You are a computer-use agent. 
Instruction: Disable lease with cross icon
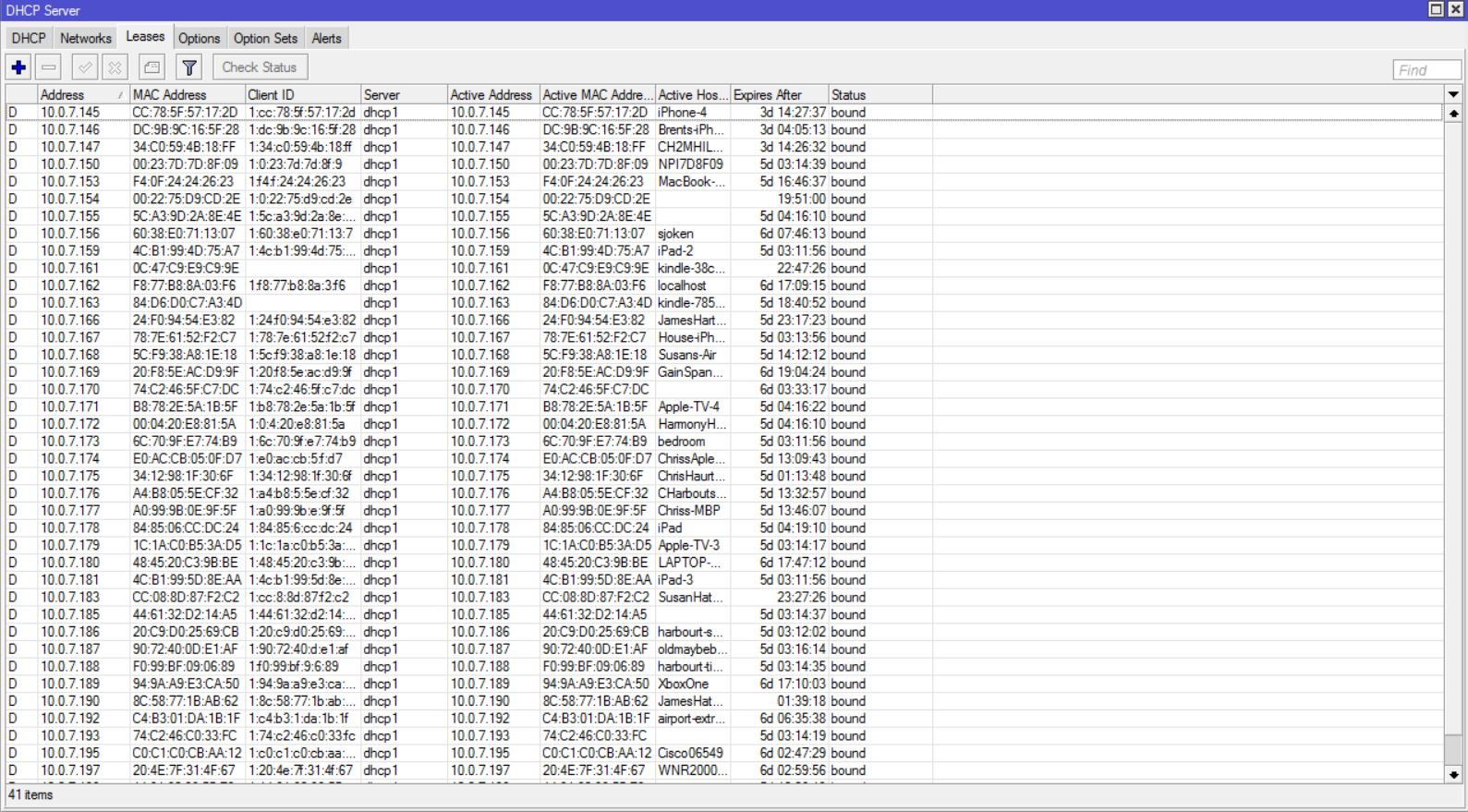[x=115, y=67]
